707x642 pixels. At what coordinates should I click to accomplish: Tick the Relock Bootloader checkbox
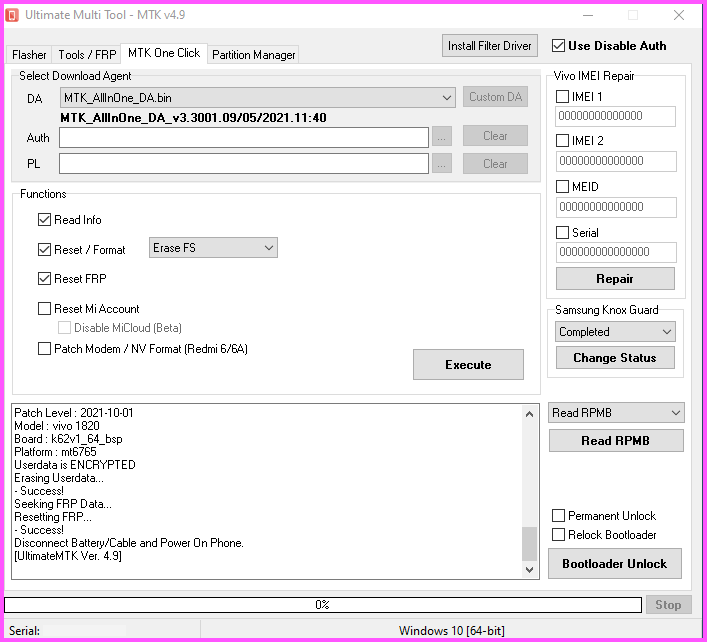coord(558,535)
